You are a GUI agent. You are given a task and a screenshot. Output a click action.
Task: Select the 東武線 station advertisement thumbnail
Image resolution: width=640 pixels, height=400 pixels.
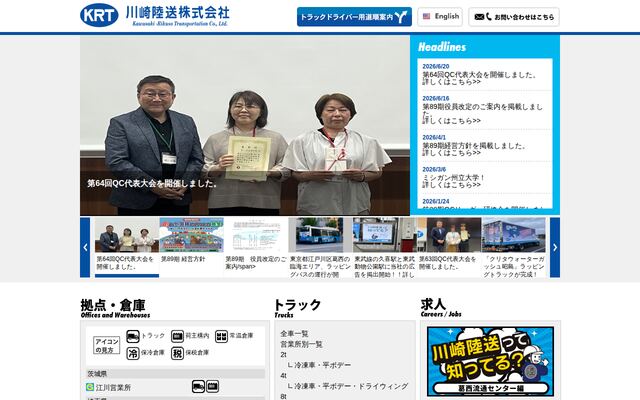point(385,247)
